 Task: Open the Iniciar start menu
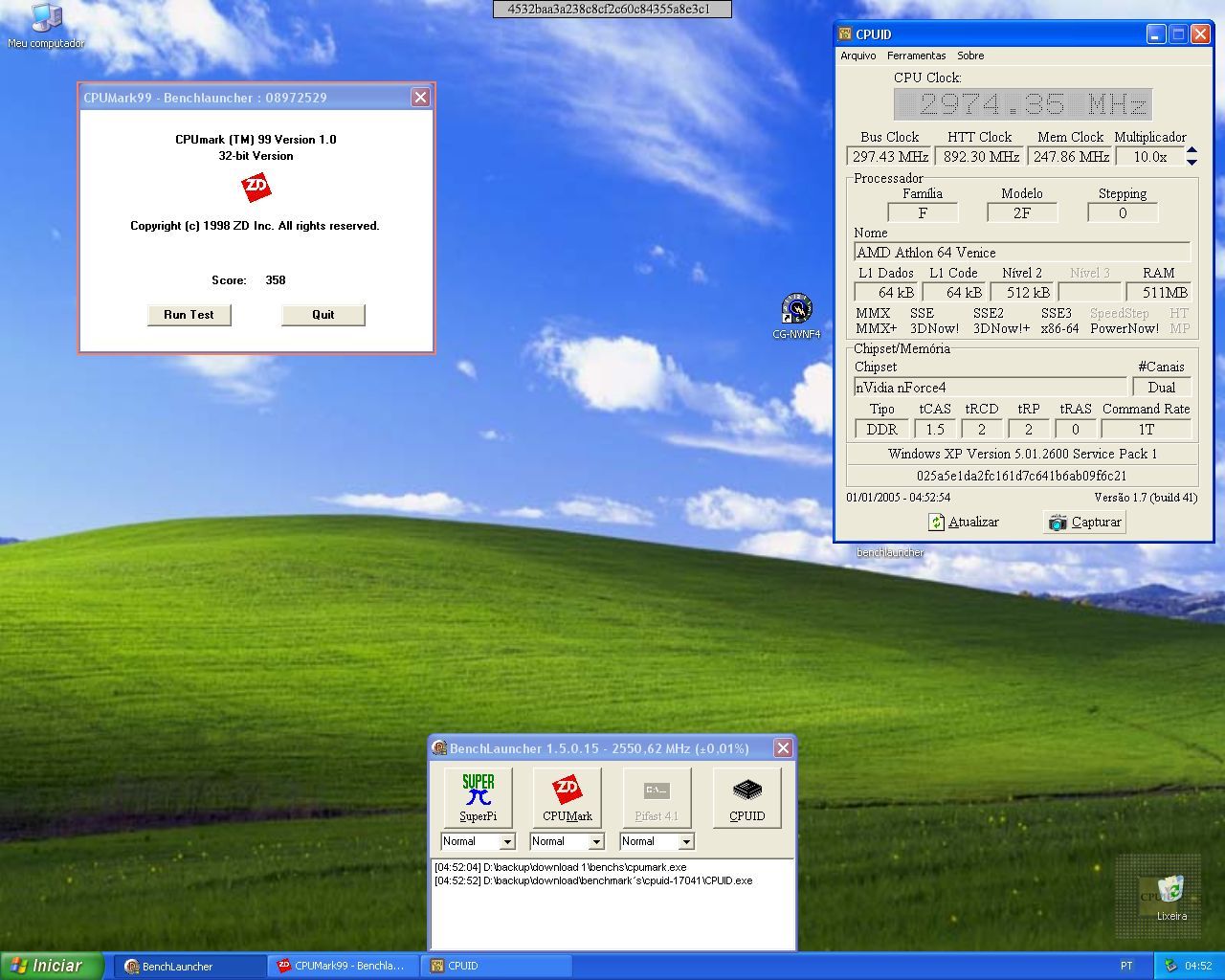click(x=52, y=966)
